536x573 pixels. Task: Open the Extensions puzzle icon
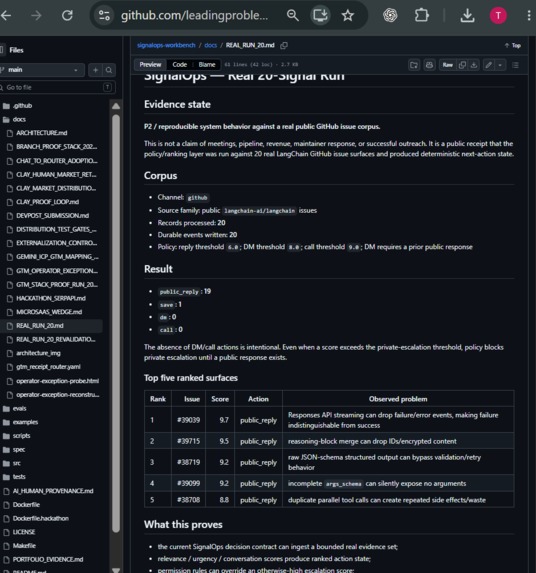(421, 15)
